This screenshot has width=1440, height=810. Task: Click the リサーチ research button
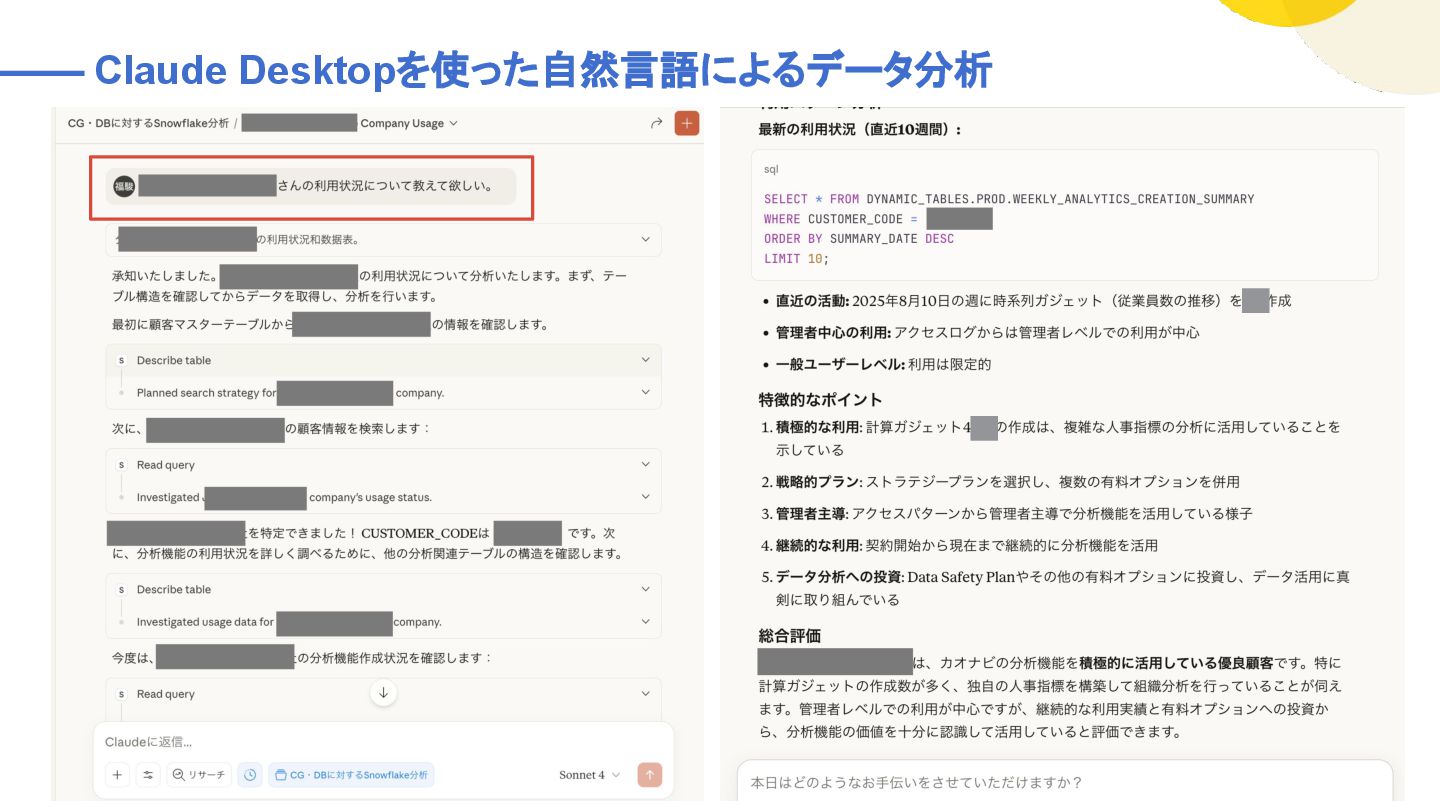(199, 775)
